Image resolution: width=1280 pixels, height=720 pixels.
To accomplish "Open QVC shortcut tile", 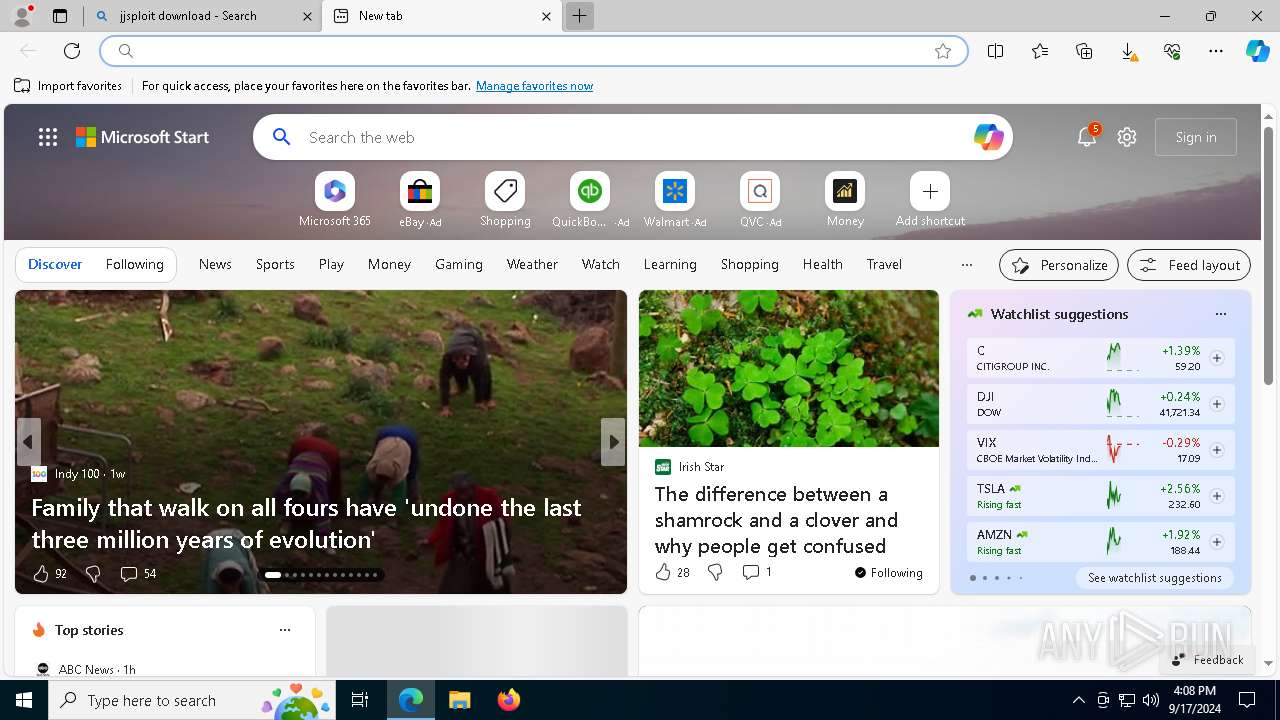I will click(x=760, y=199).
